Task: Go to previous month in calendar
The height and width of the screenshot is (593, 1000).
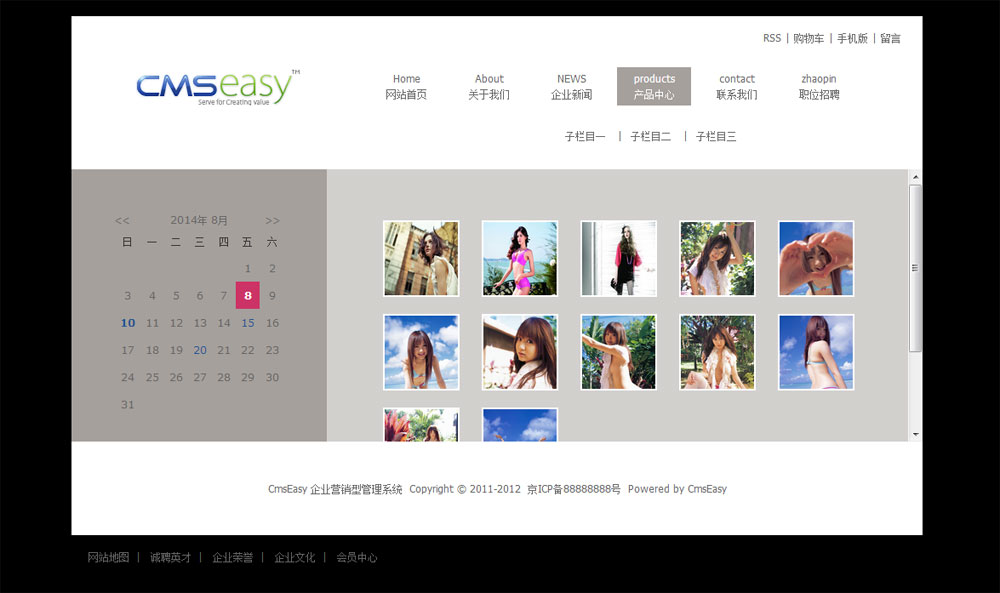Action: pyautogui.click(x=122, y=221)
